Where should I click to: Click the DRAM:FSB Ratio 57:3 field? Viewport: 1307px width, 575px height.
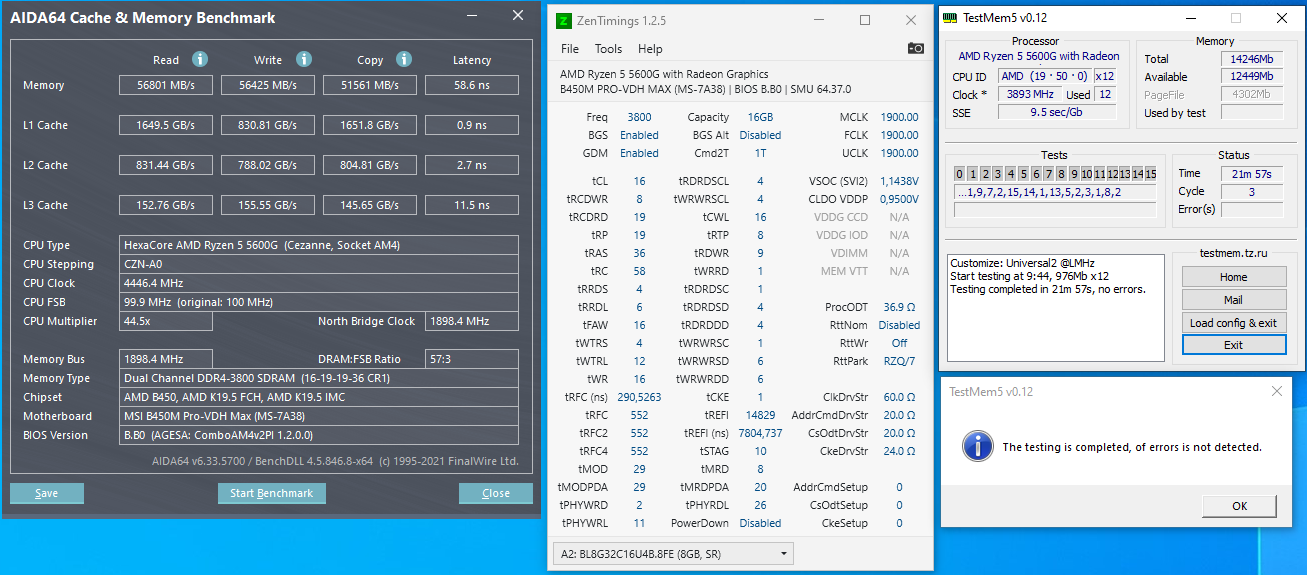[472, 359]
